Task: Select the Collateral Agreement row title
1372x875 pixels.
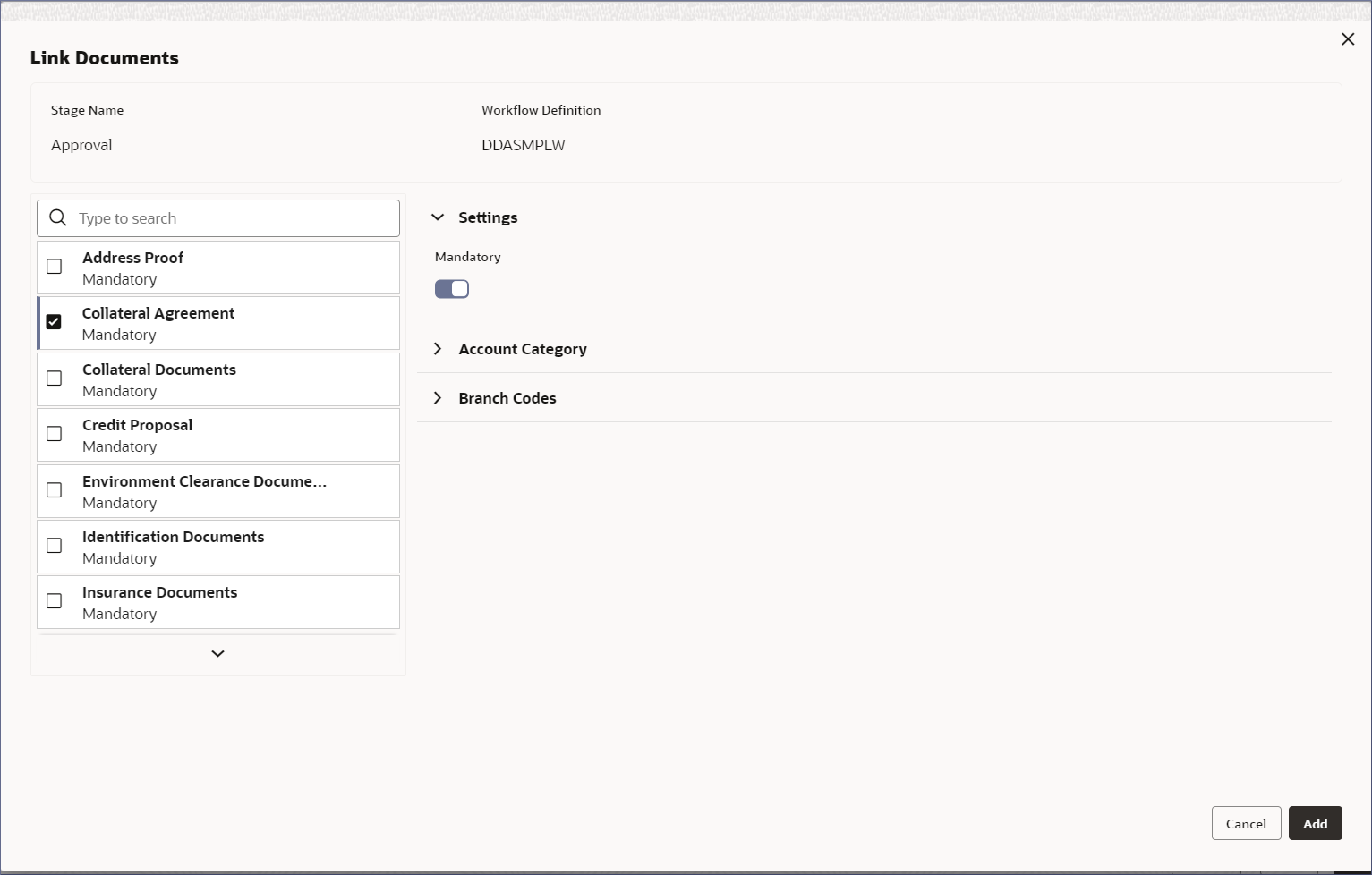Action: (158, 313)
